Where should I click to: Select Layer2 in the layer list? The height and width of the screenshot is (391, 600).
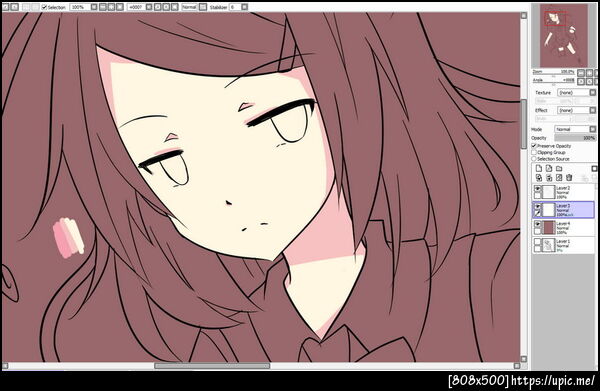[564, 192]
